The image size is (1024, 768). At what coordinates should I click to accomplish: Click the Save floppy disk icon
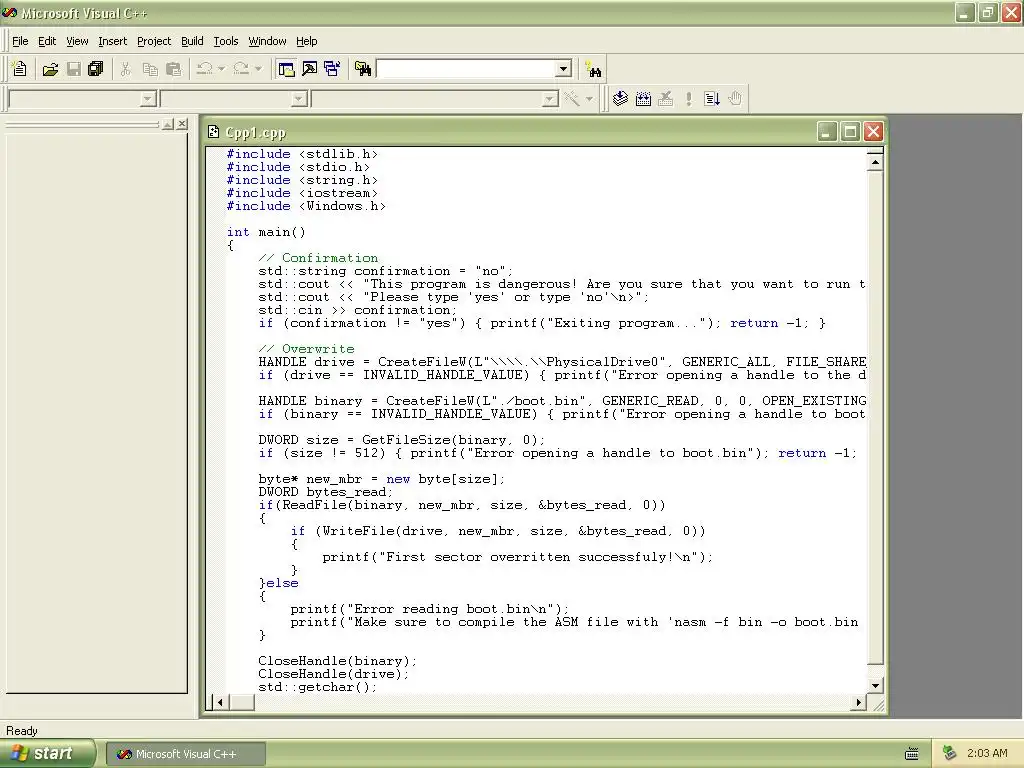[x=74, y=69]
